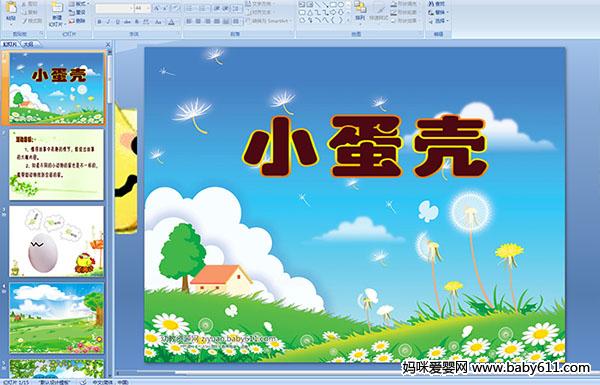Click the Clear Formatting icon

tap(175, 8)
